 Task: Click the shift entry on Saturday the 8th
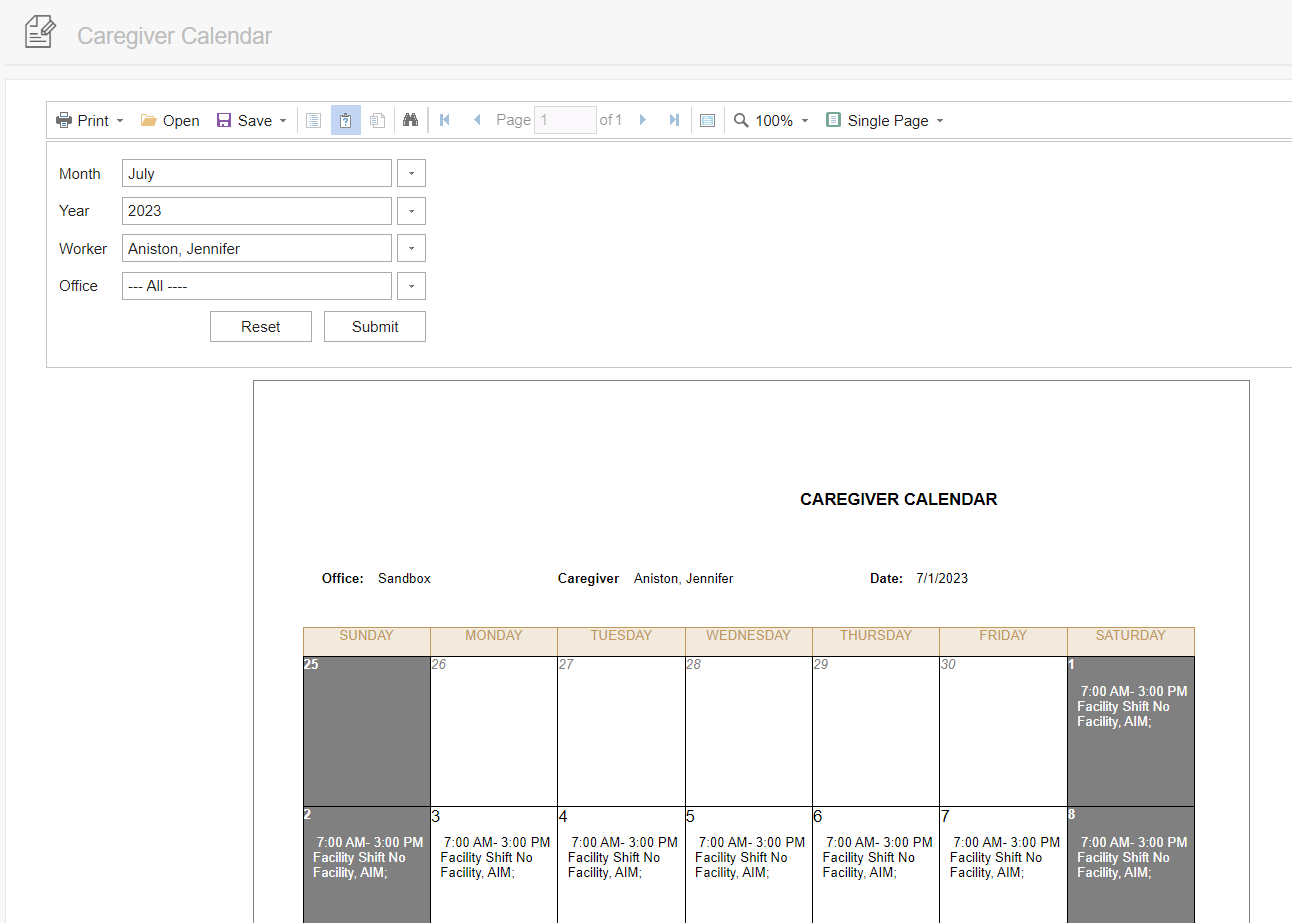(x=1131, y=857)
